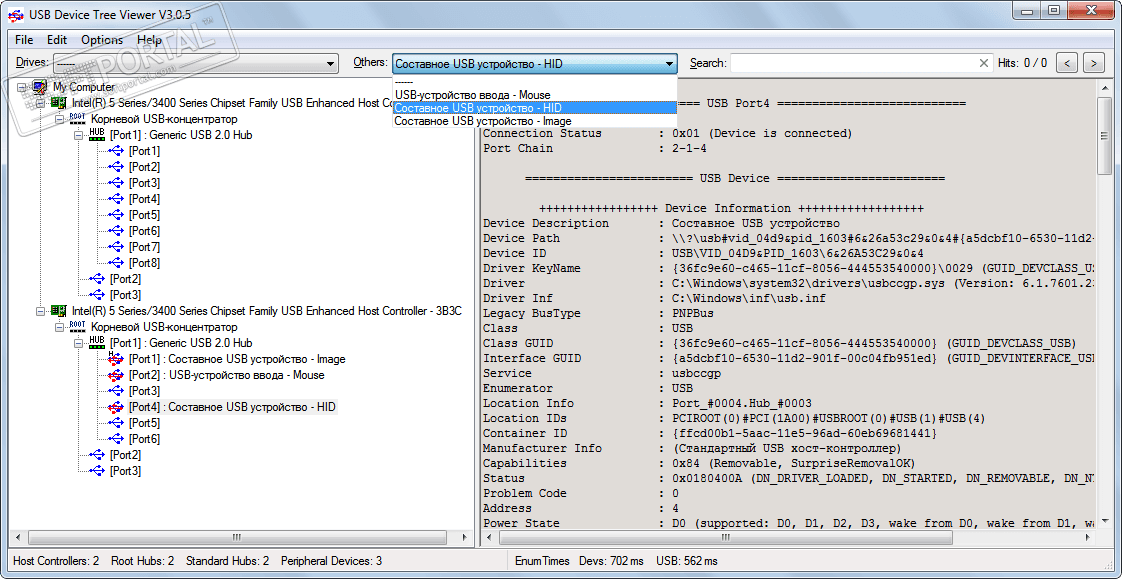Image resolution: width=1122 pixels, height=579 pixels.
Task: Pick 'Составное USB устройство - Image' in Others list
Action: (x=535, y=121)
